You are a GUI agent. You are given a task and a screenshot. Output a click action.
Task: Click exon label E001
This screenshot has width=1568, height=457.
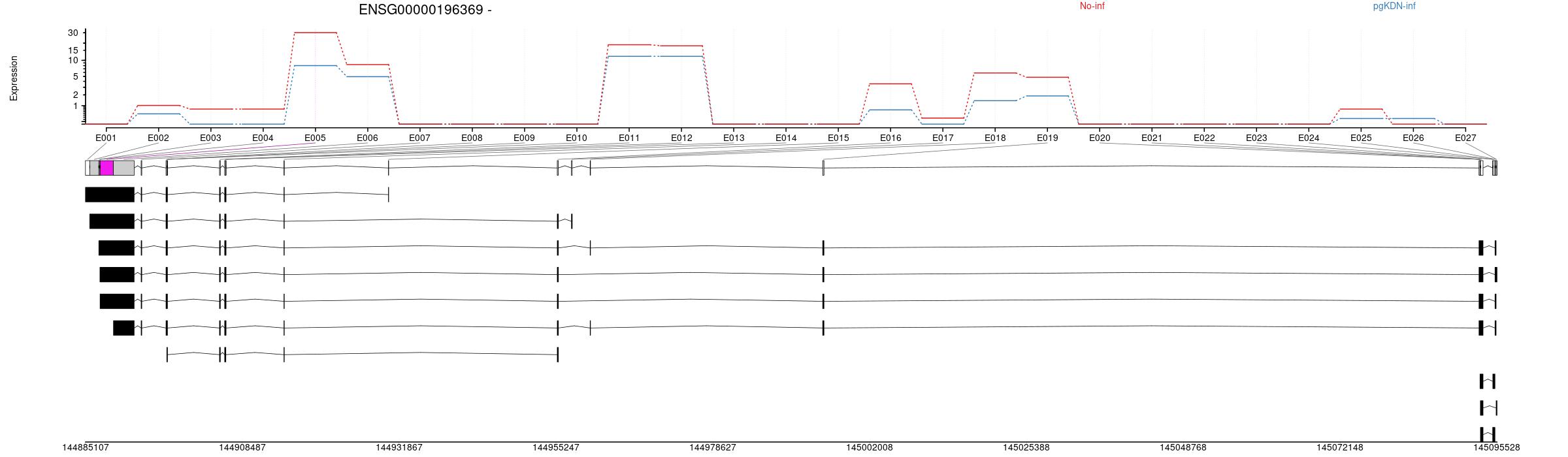coord(106,138)
